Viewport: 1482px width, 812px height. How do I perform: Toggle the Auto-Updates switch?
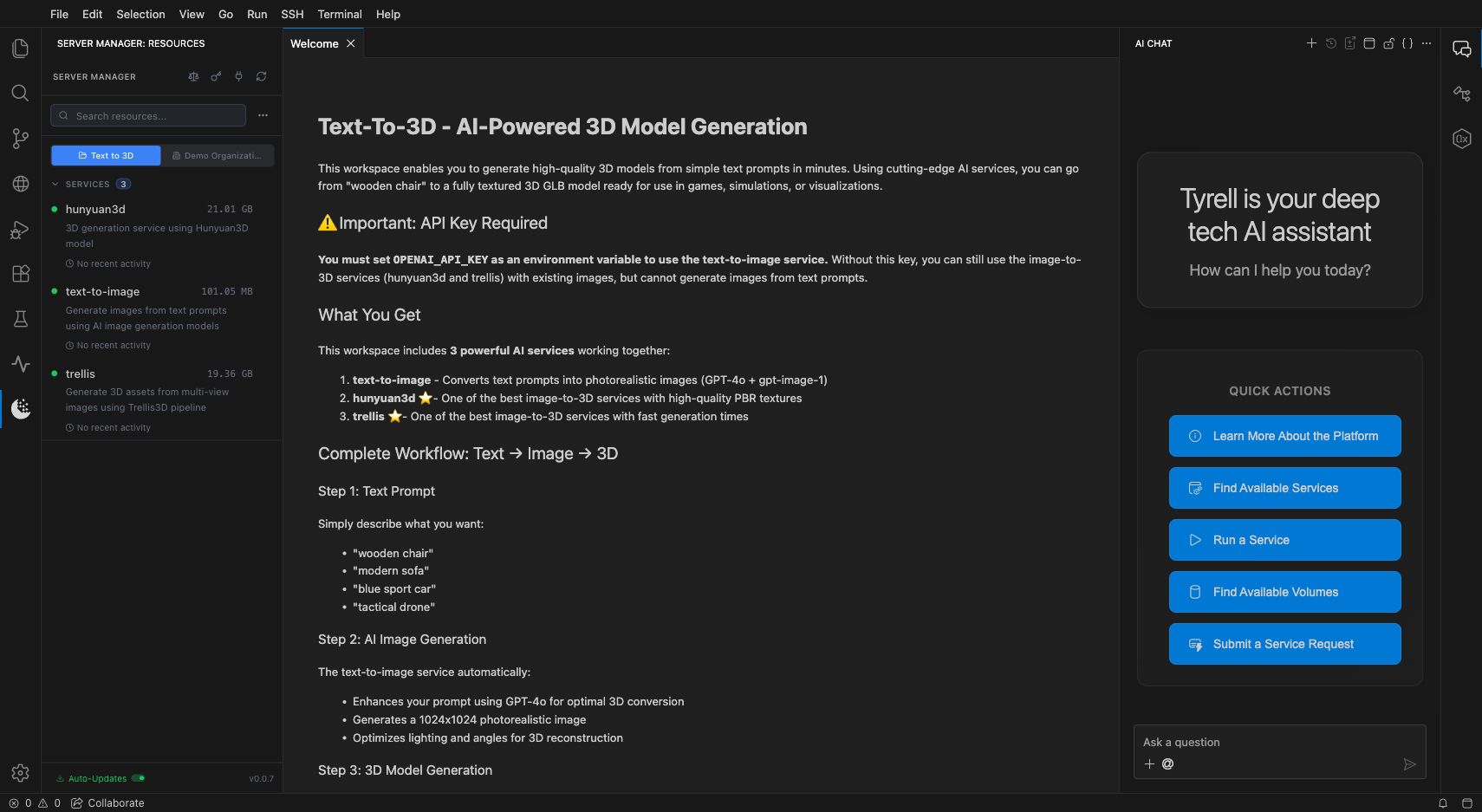click(x=136, y=778)
